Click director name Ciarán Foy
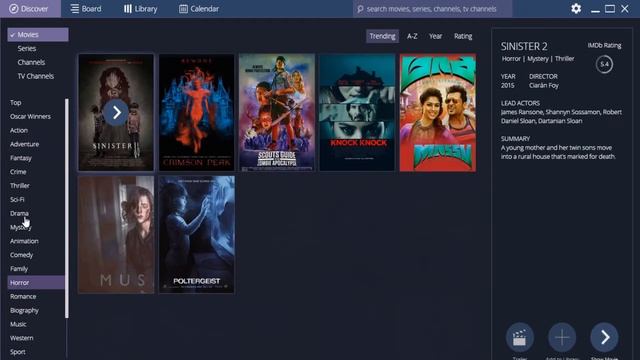 (544, 86)
